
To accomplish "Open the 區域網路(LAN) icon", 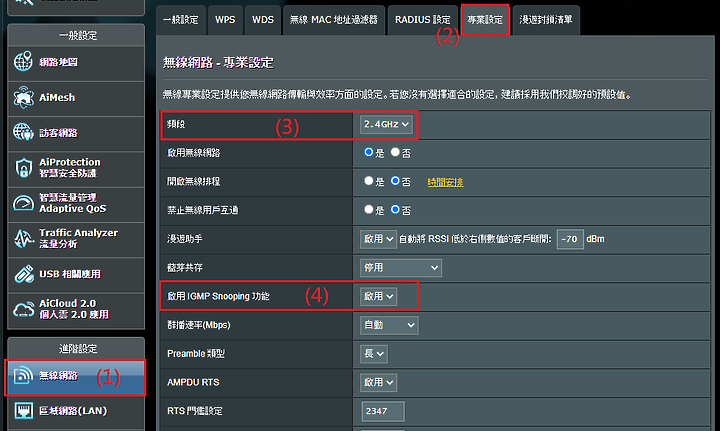I will tap(23, 410).
